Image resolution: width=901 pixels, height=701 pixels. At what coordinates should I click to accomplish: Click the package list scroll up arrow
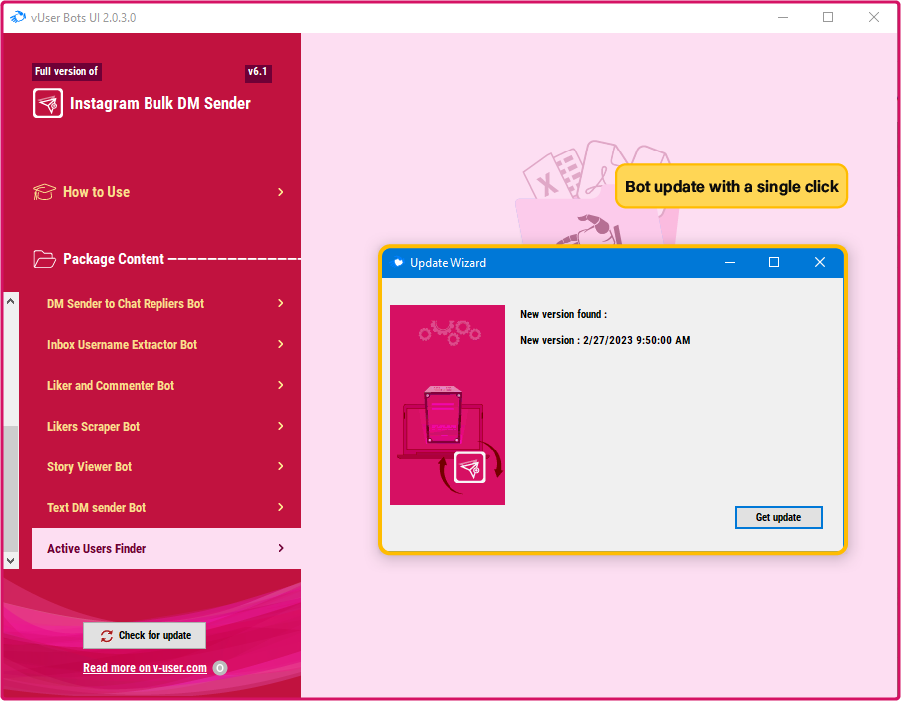pos(11,301)
